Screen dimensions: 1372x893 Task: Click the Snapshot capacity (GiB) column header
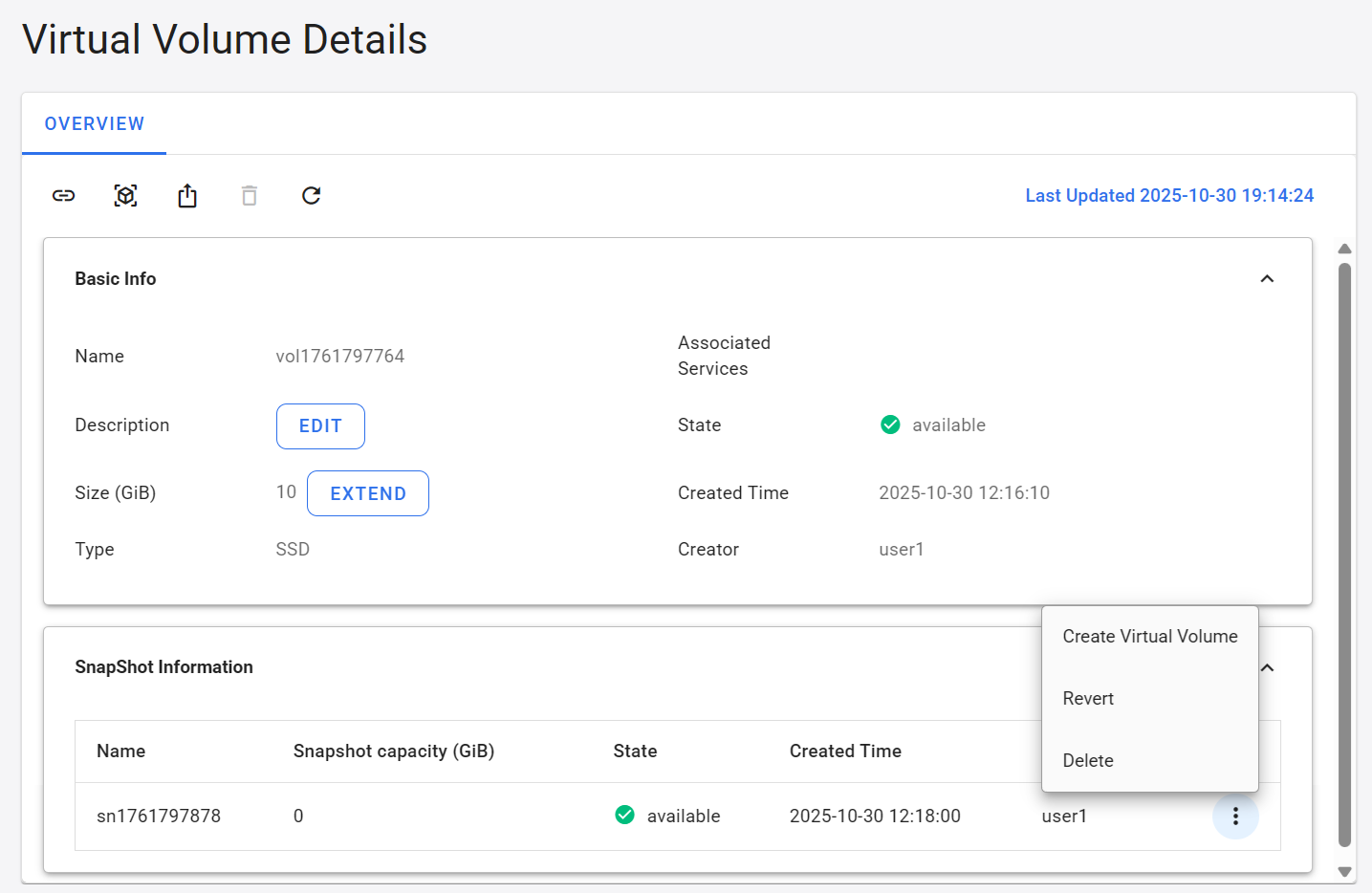tap(394, 751)
